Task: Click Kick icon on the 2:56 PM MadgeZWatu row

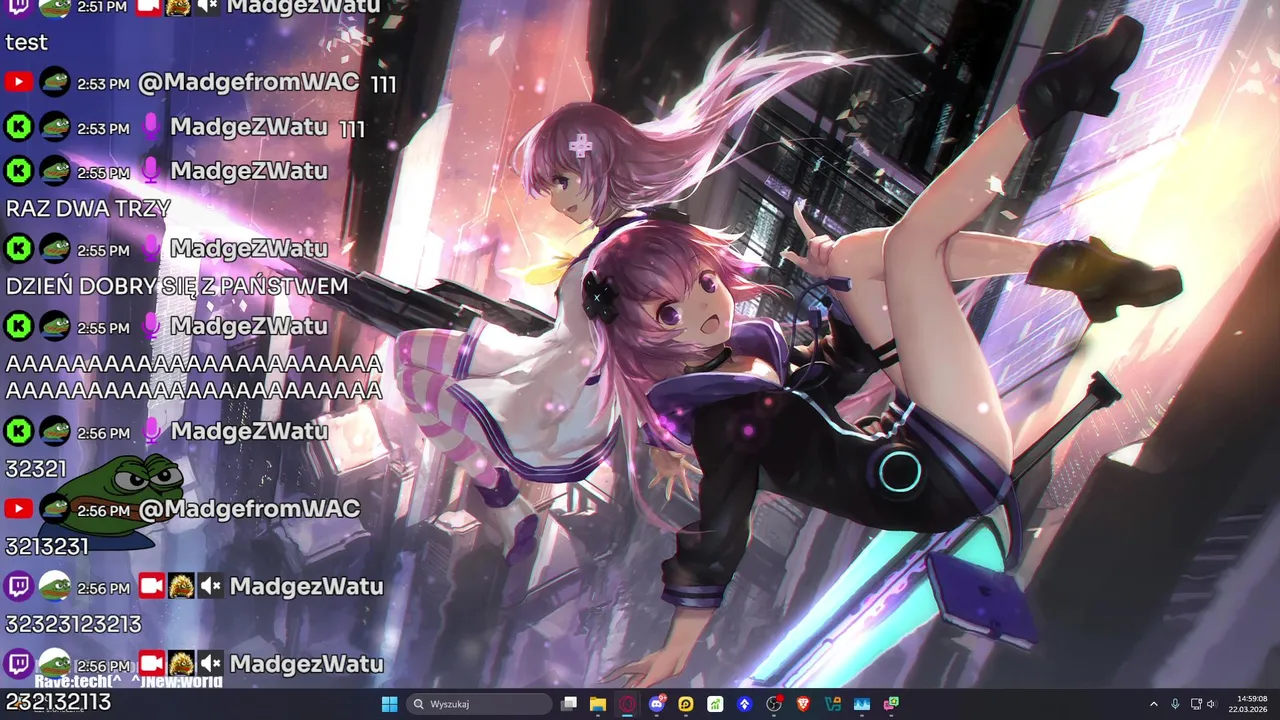Action: pyautogui.click(x=18, y=431)
